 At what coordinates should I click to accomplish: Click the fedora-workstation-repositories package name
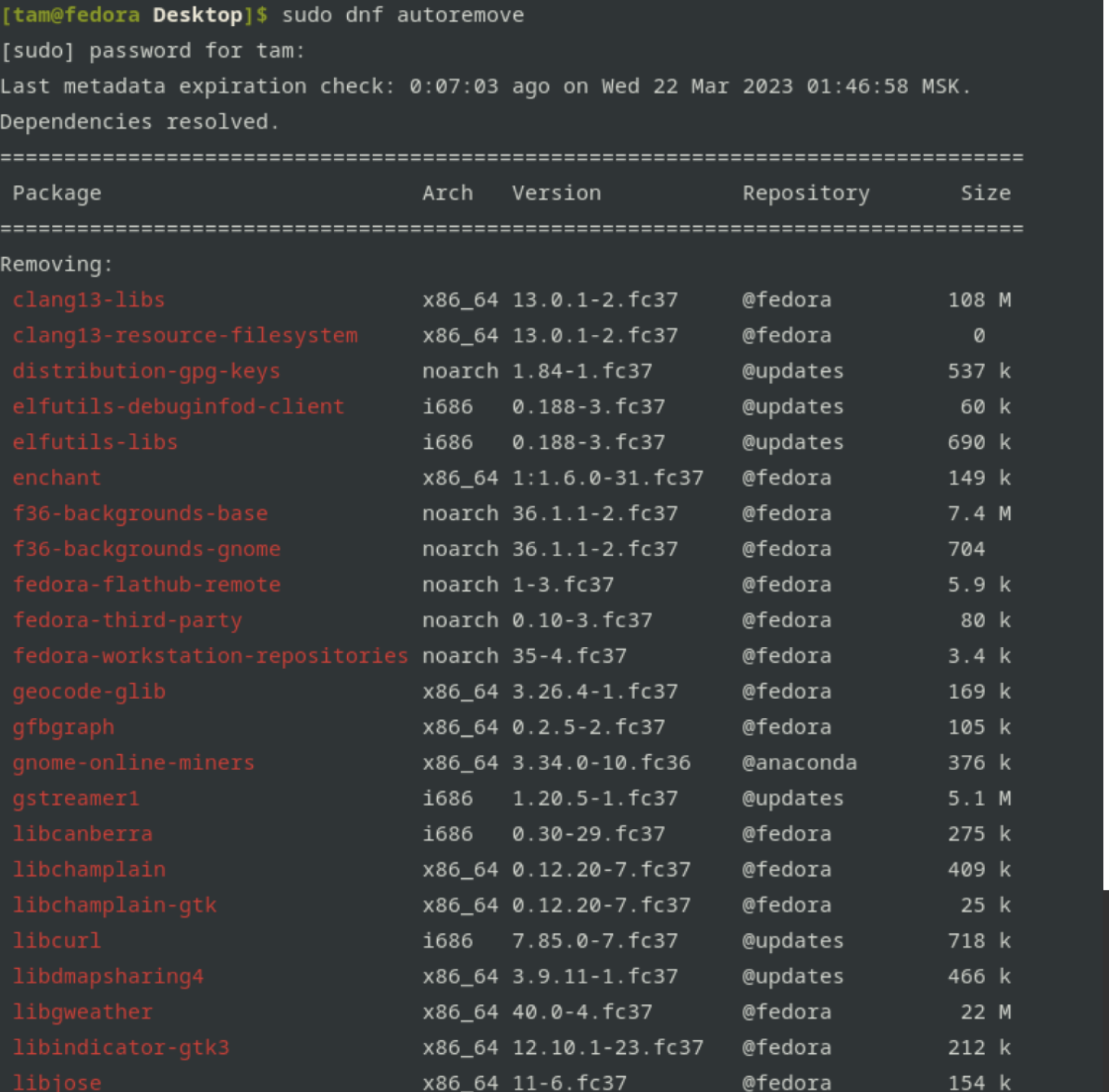tap(210, 656)
